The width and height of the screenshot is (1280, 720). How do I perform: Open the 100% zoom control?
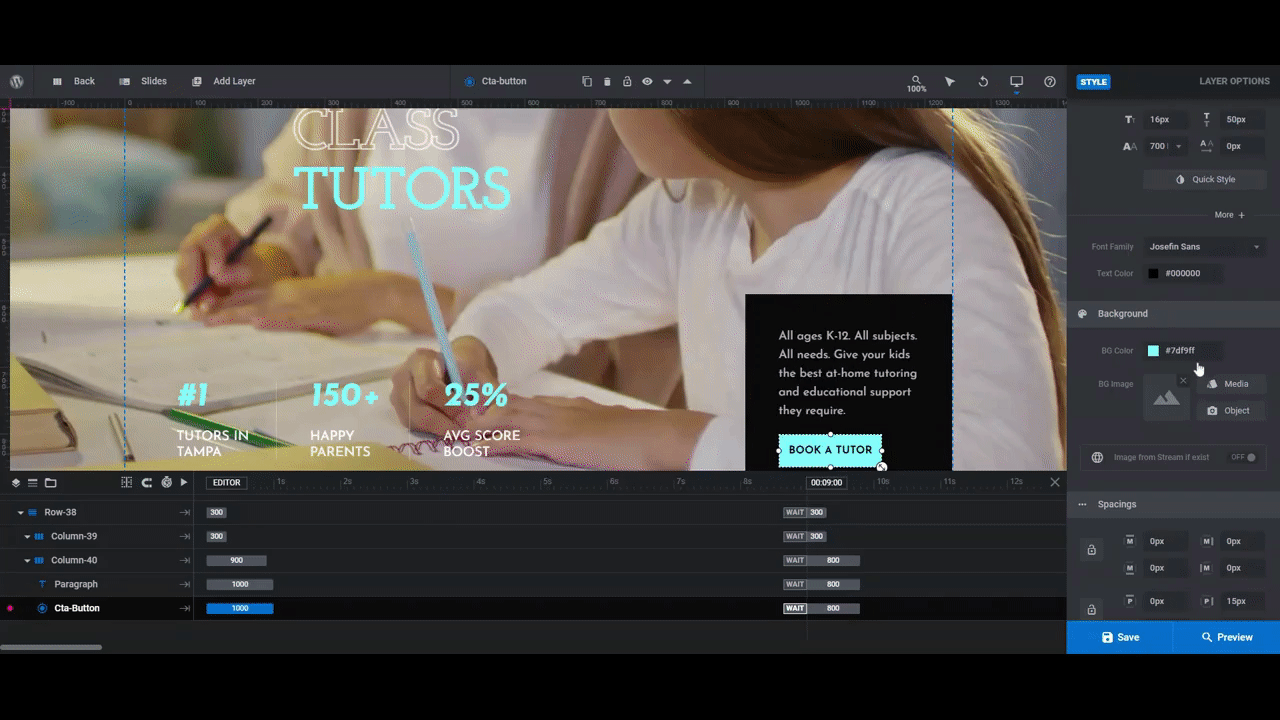click(916, 84)
